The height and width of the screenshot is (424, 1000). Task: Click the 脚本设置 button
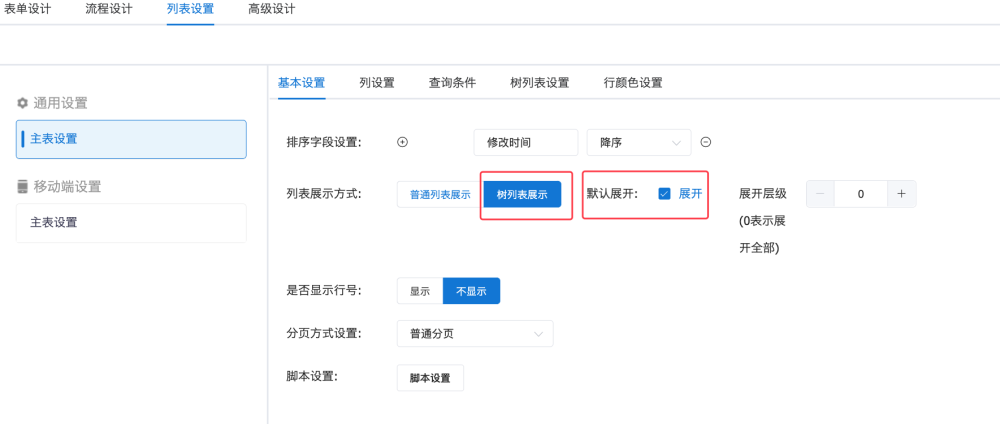click(430, 378)
